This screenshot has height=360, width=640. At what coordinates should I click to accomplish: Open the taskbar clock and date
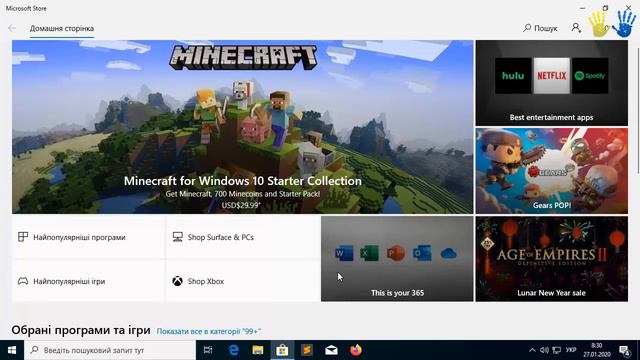coord(597,350)
